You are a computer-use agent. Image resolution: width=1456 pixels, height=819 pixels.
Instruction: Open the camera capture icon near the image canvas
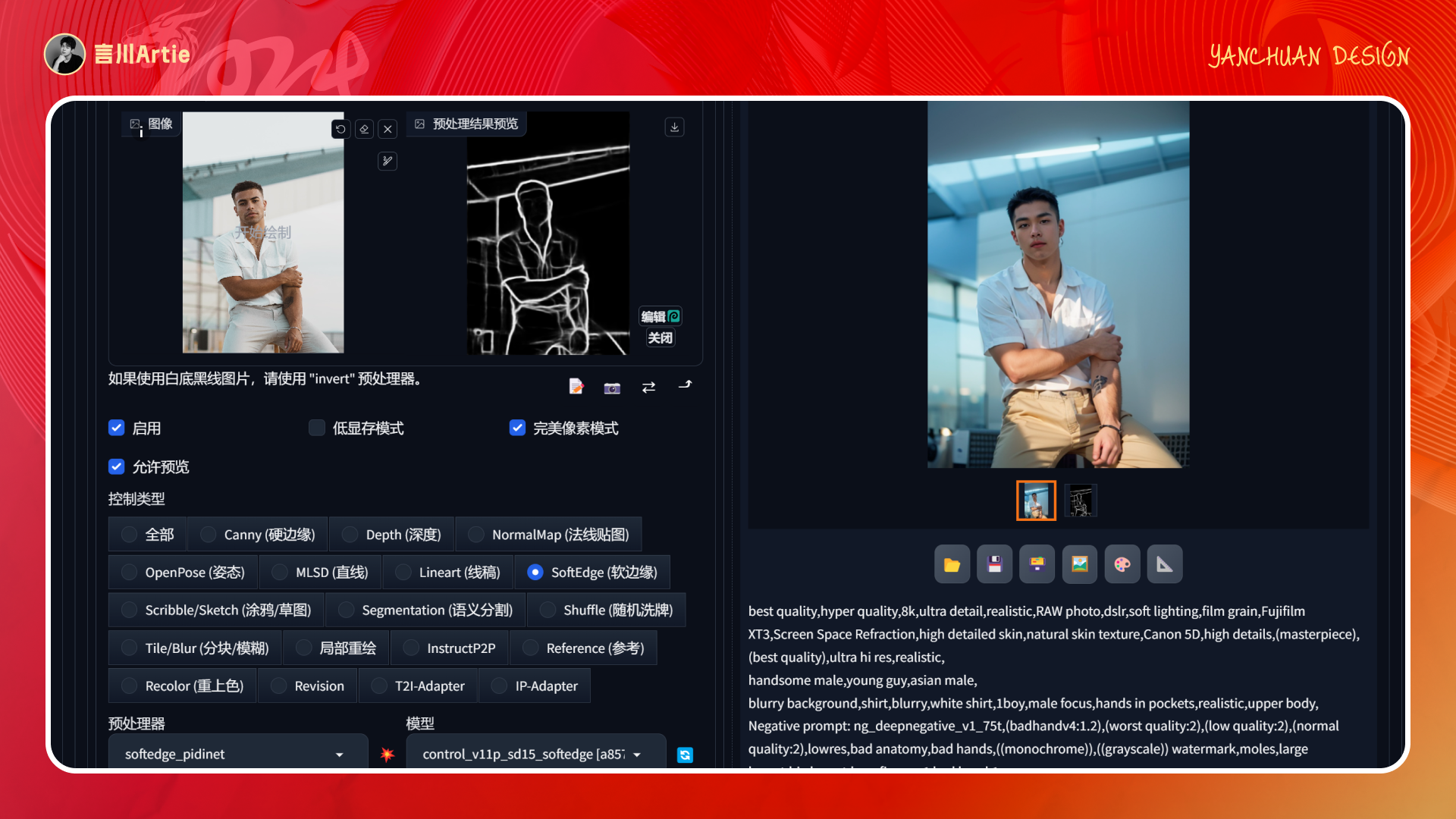pos(611,388)
